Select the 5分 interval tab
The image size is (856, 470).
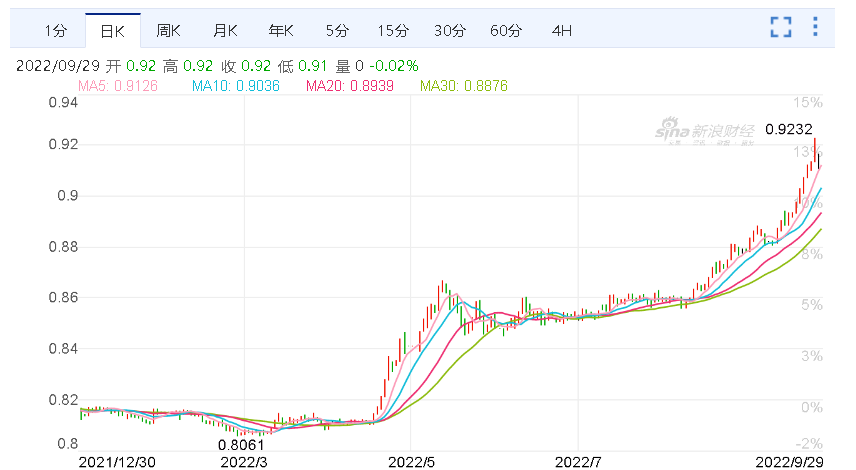337,31
